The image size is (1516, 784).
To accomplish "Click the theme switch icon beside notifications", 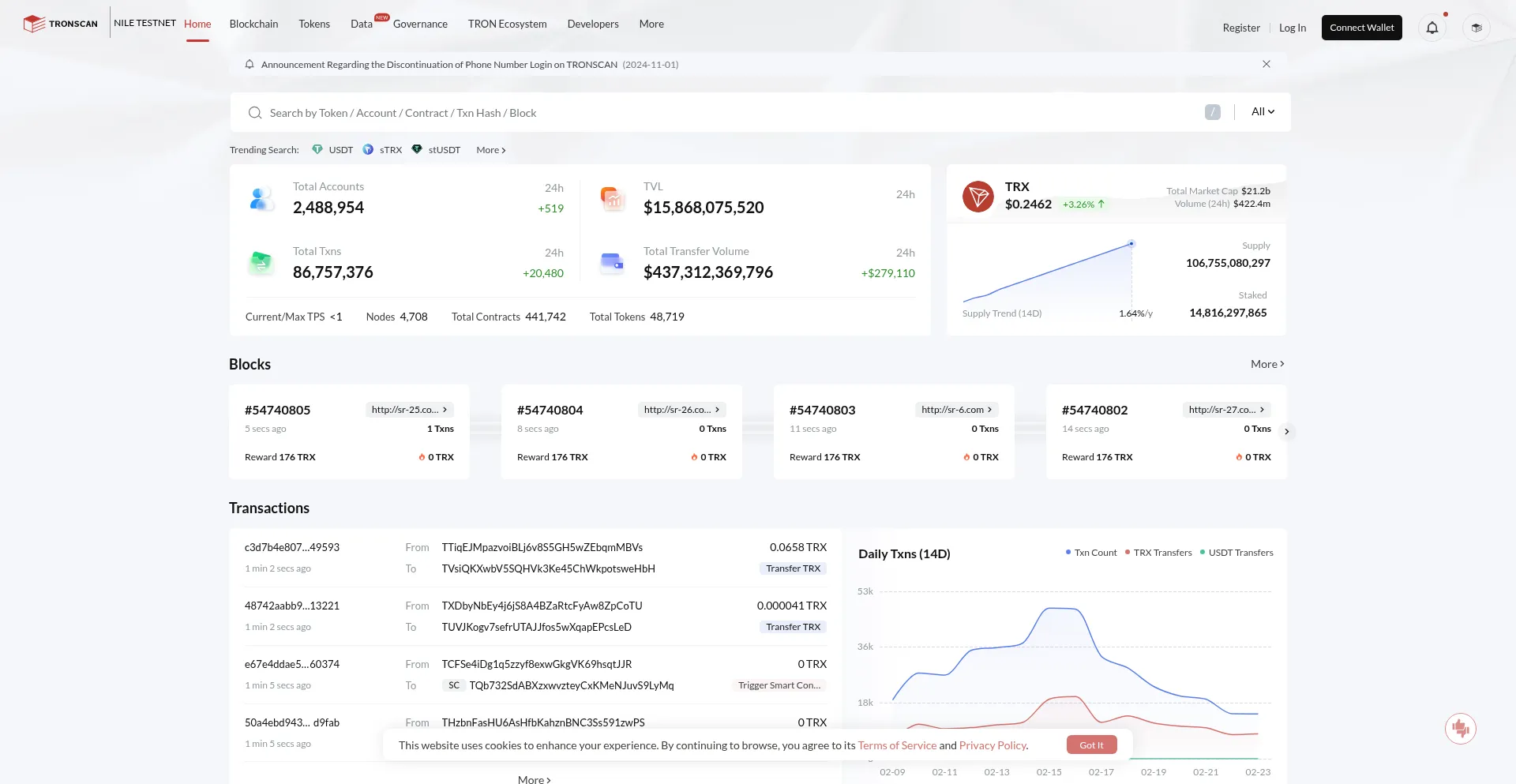I will pyautogui.click(x=1476, y=28).
